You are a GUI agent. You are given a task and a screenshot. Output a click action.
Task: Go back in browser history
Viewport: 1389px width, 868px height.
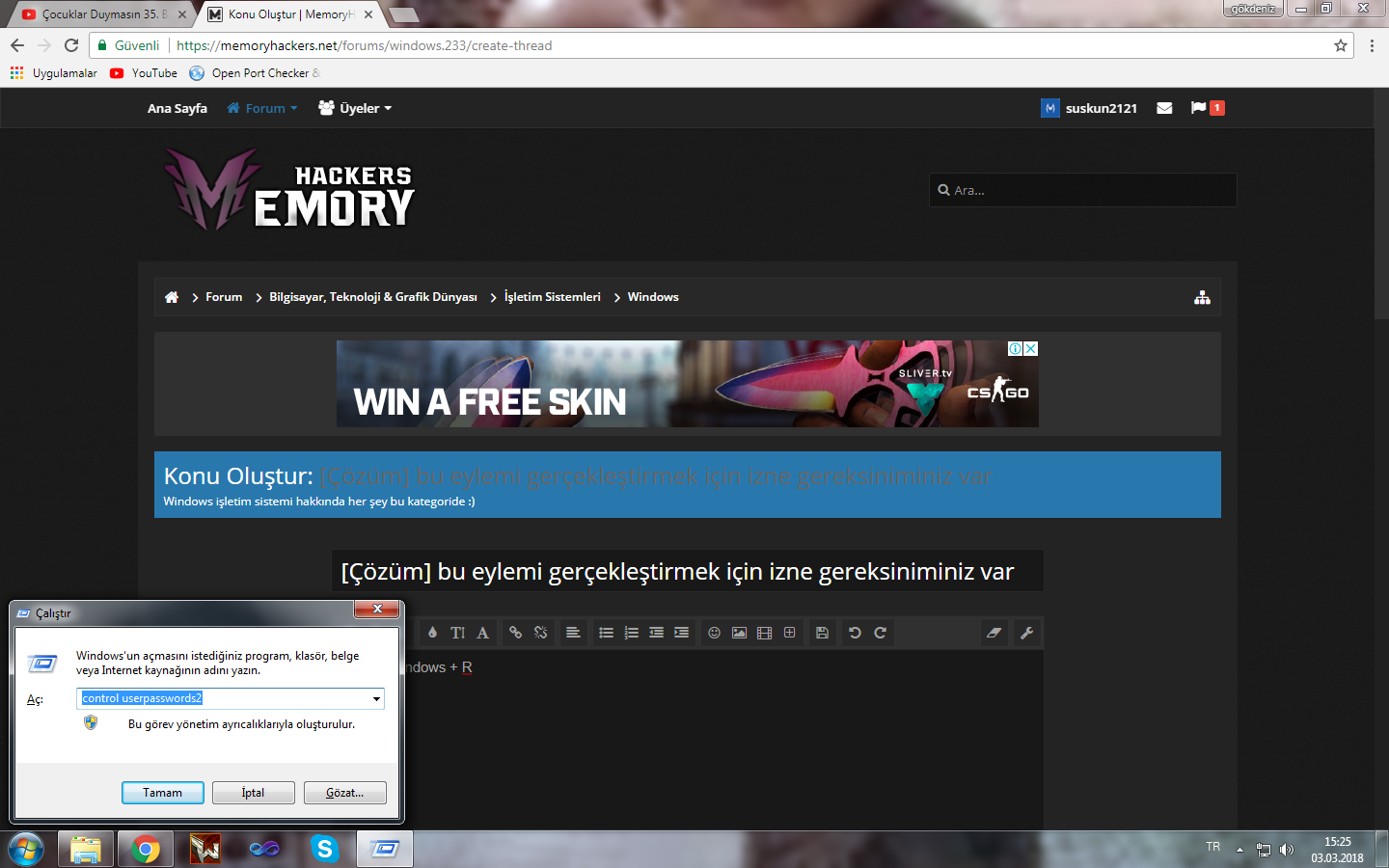(x=17, y=45)
